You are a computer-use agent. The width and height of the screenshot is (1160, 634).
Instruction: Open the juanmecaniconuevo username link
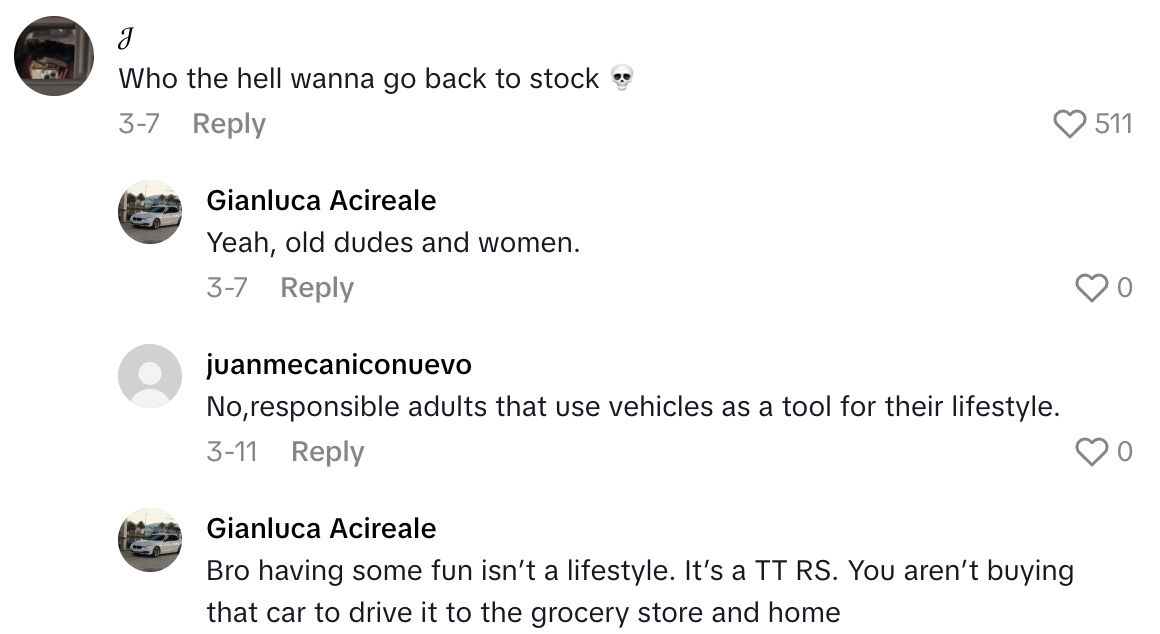(339, 365)
